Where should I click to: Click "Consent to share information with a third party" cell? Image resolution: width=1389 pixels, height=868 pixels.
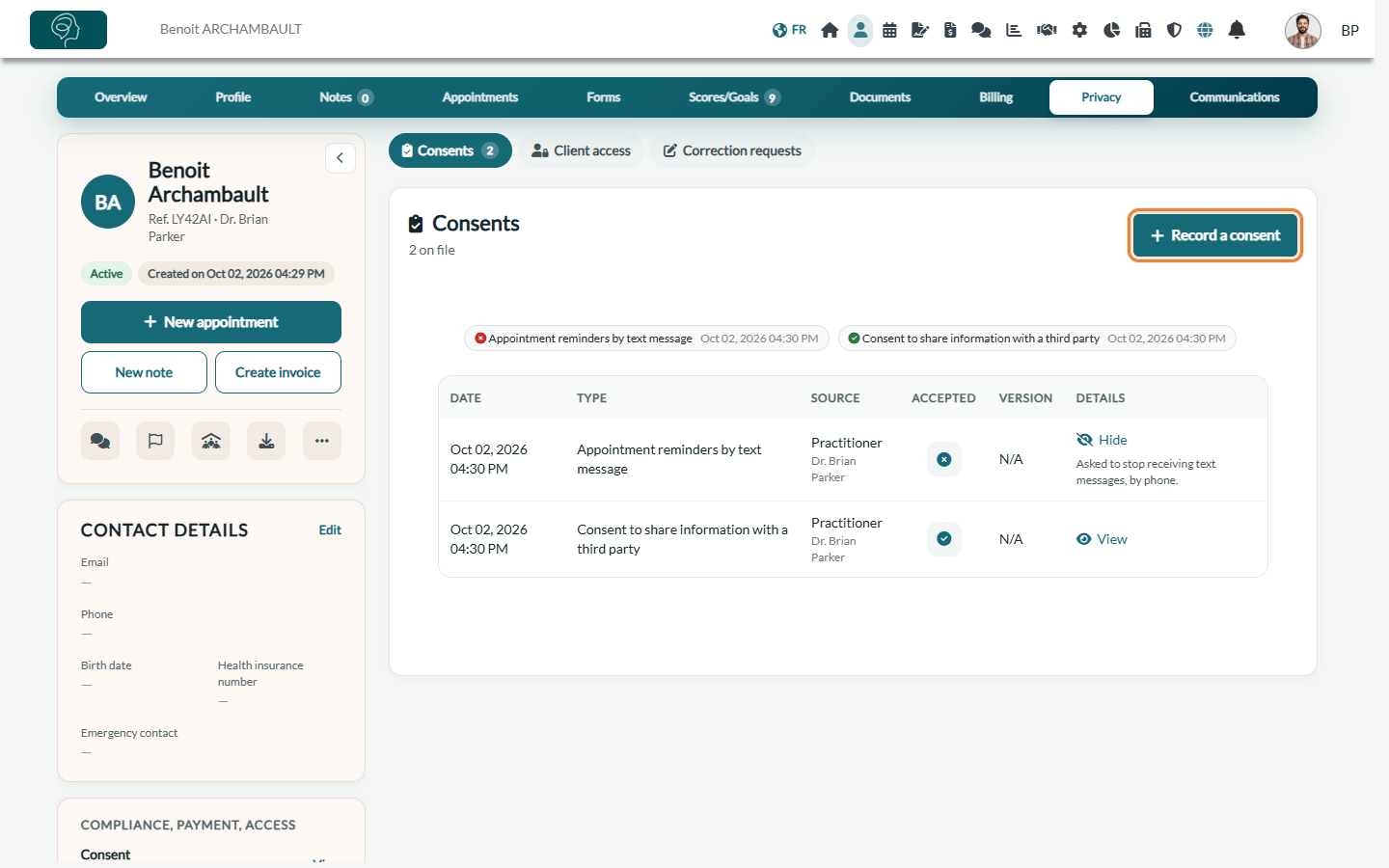pyautogui.click(x=683, y=539)
